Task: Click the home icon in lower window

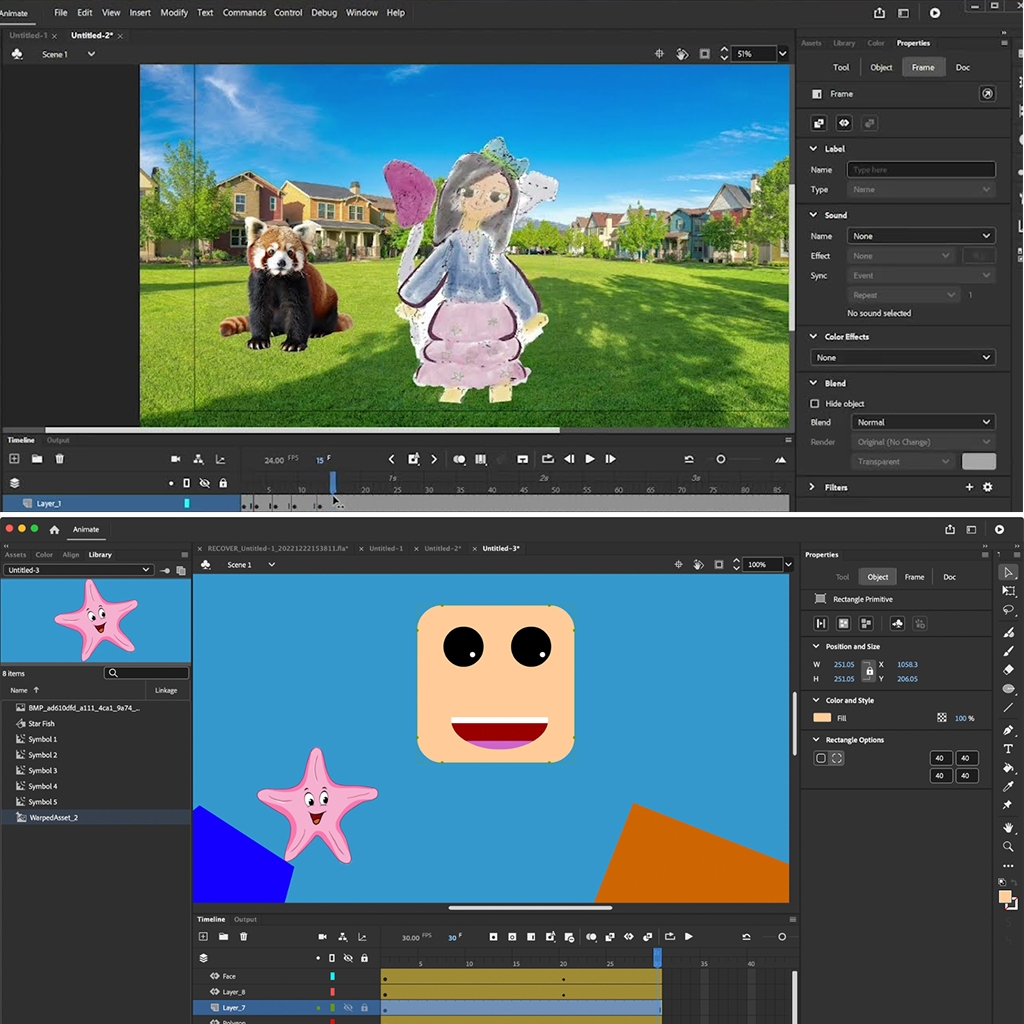Action: (55, 530)
